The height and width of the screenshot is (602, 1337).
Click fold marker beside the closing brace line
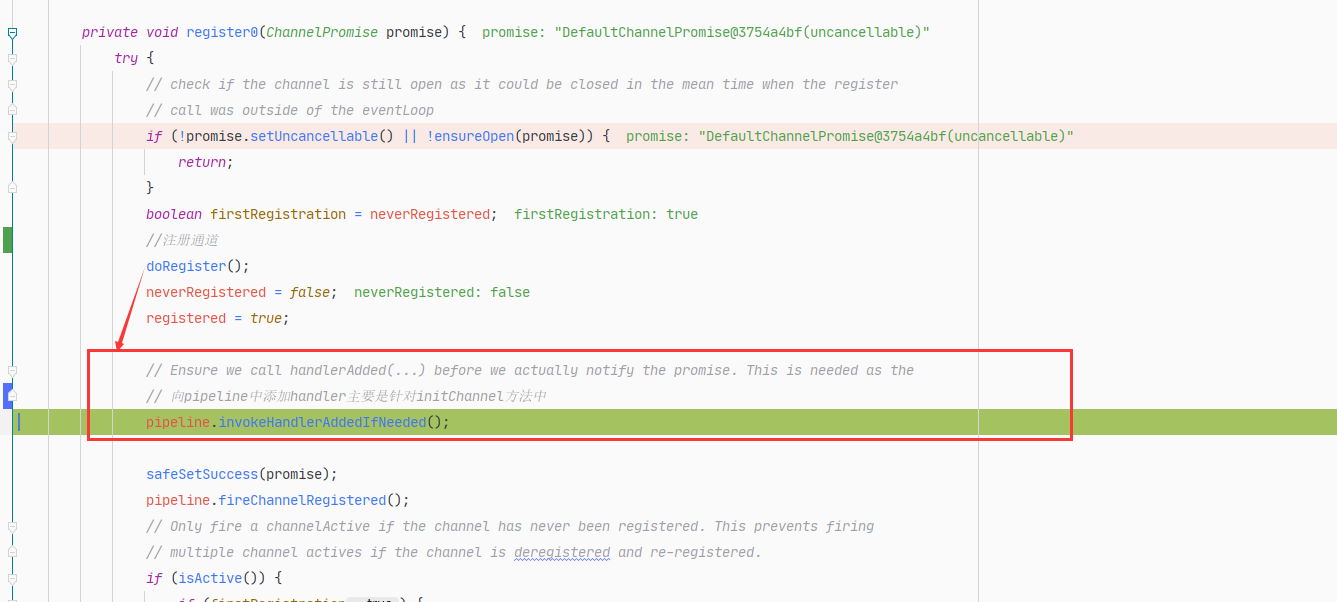(x=12, y=189)
